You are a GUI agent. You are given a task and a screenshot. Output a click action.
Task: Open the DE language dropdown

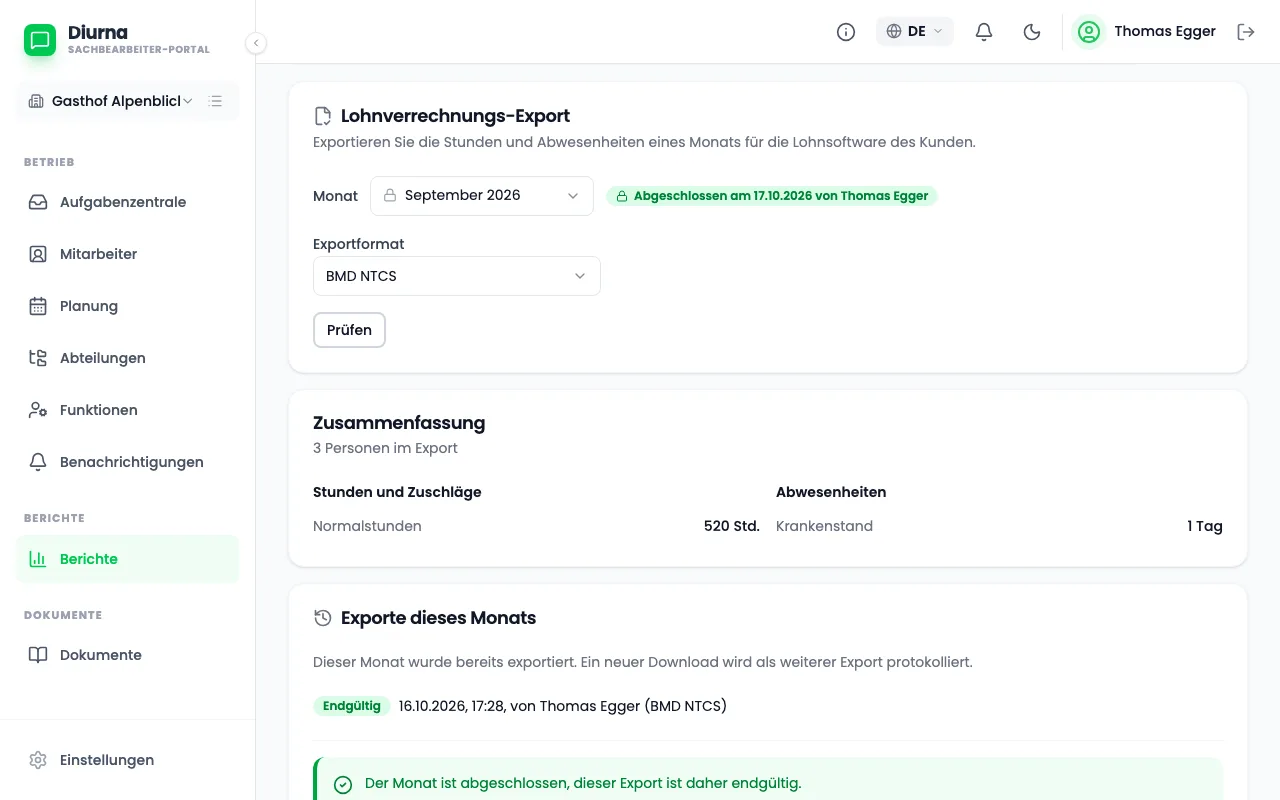[915, 32]
